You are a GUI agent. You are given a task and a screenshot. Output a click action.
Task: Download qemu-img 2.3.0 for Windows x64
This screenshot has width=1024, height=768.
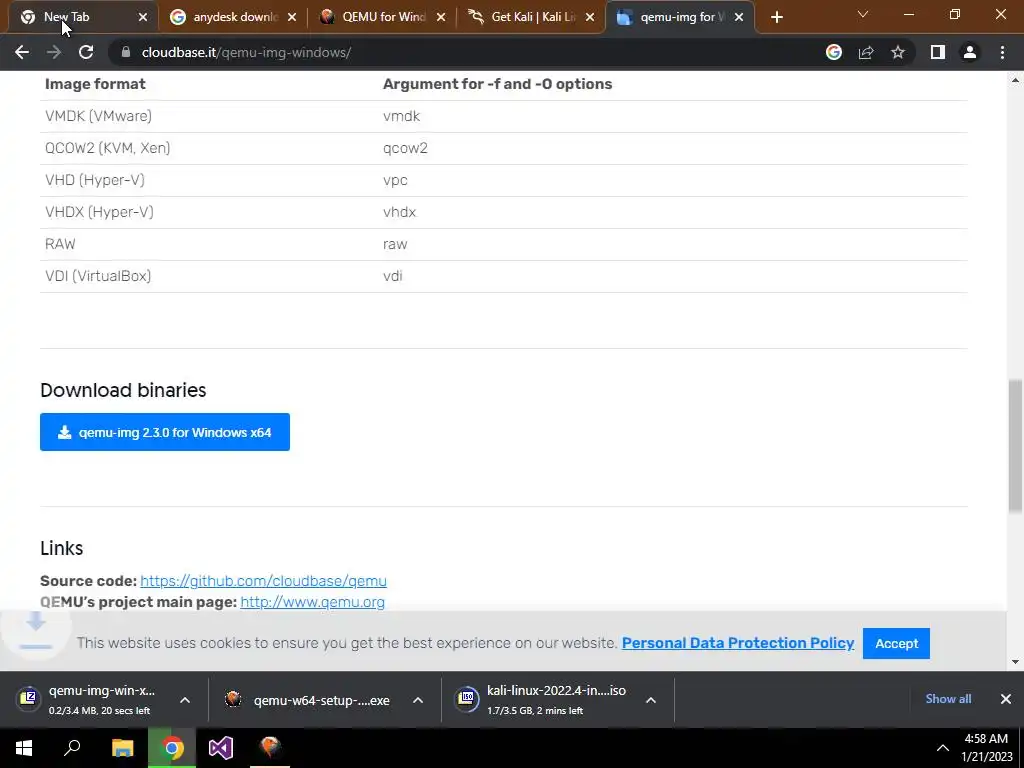point(165,432)
